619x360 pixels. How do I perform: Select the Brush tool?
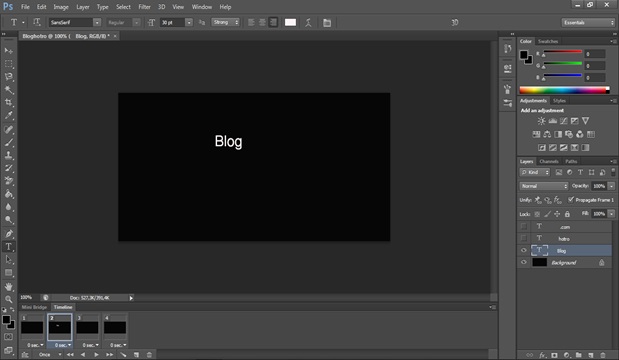(9, 142)
